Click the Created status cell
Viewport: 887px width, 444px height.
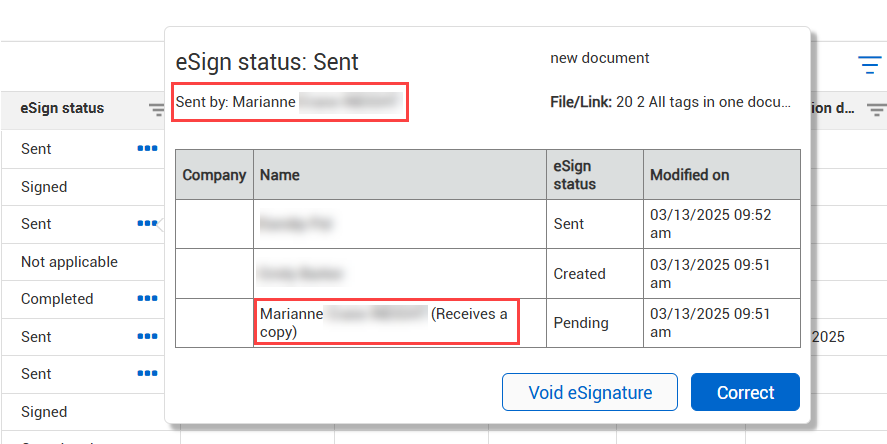point(595,274)
